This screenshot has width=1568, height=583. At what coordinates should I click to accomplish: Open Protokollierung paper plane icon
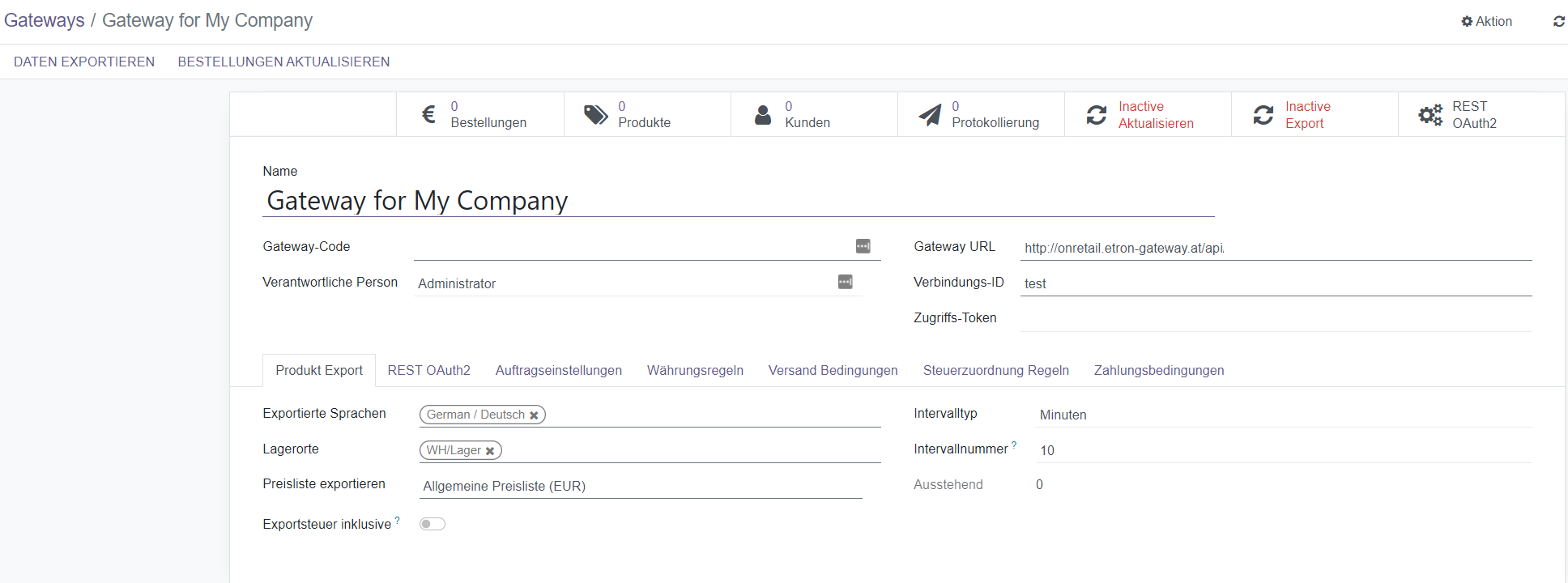pyautogui.click(x=930, y=115)
